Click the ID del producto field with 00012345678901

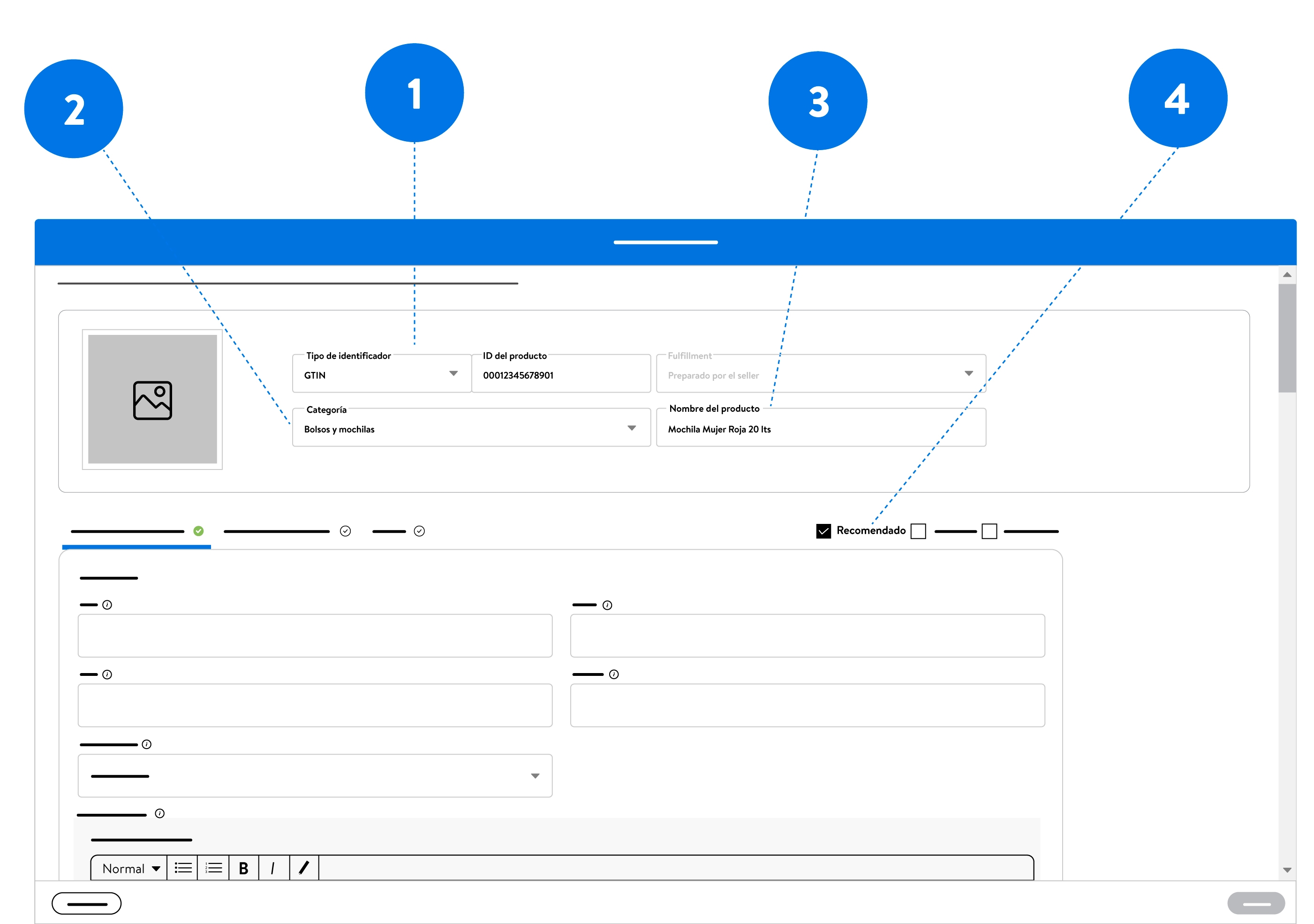(561, 373)
